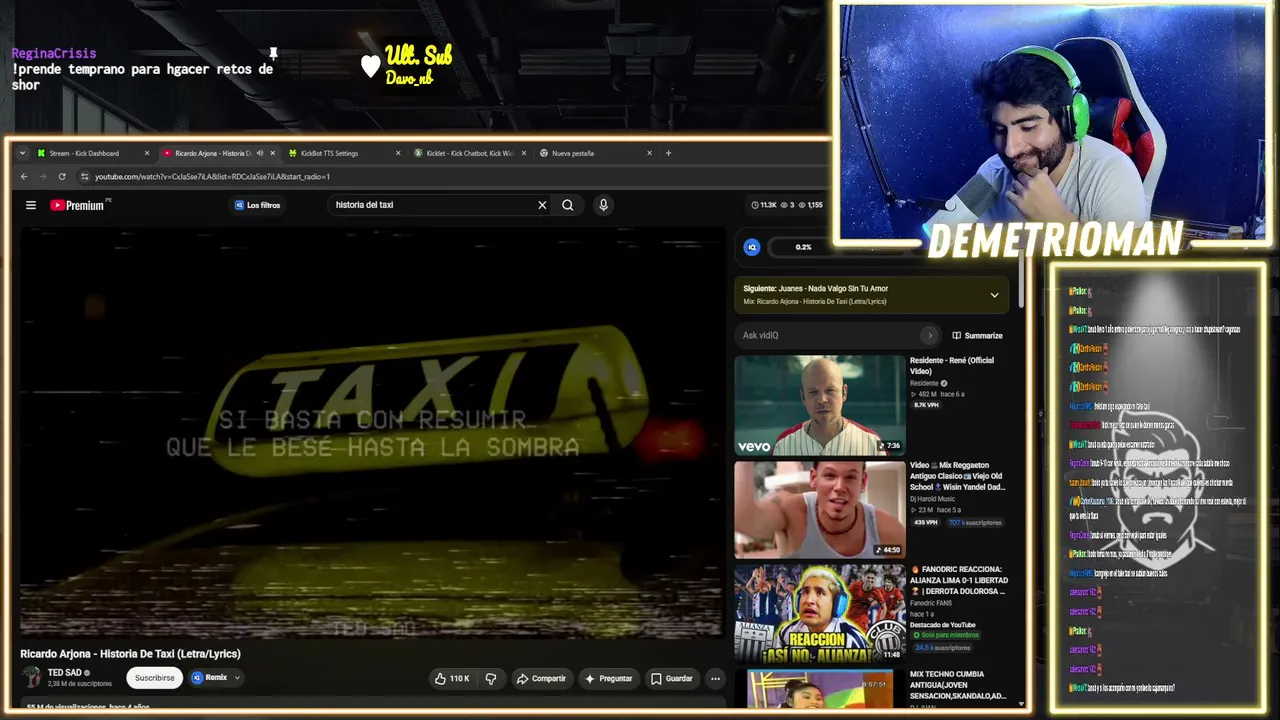Click the vidIQ 11.3K stats clock icon
This screenshot has height=720, width=1280.
[755, 205]
